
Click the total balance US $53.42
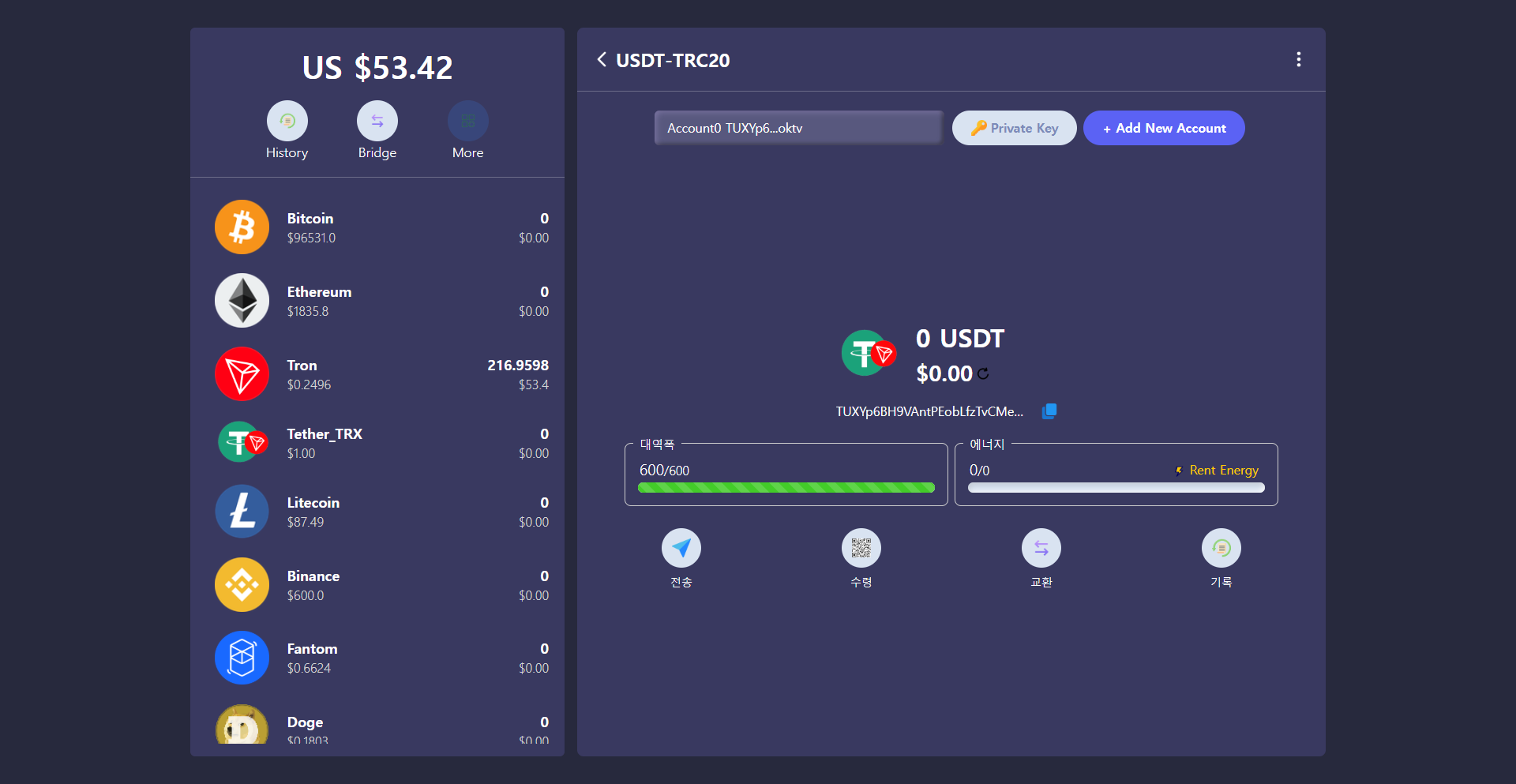[x=377, y=67]
